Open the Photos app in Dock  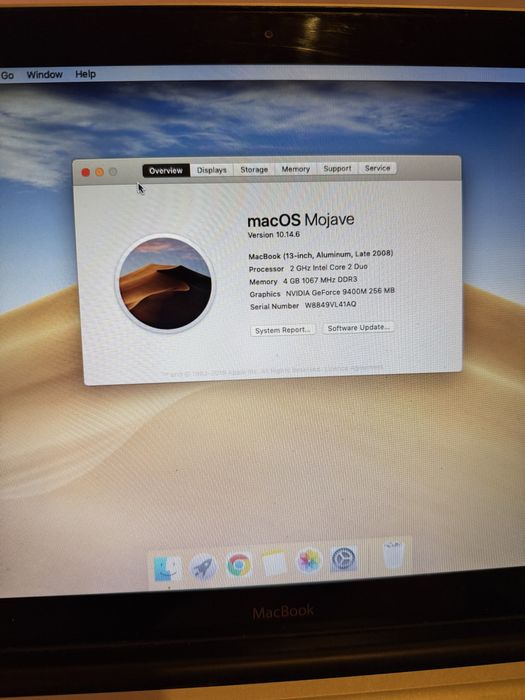coord(309,560)
